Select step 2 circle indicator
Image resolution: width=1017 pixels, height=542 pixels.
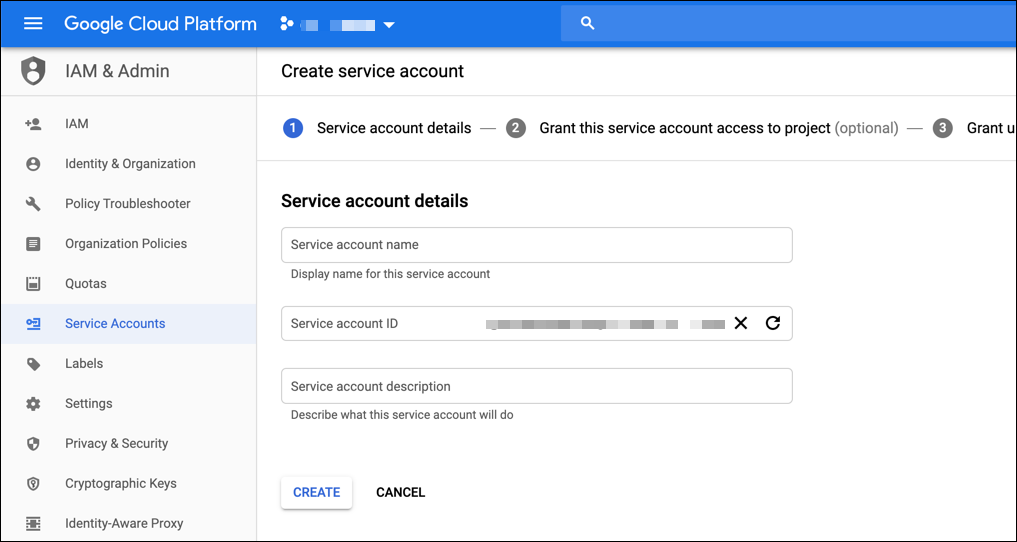point(516,128)
